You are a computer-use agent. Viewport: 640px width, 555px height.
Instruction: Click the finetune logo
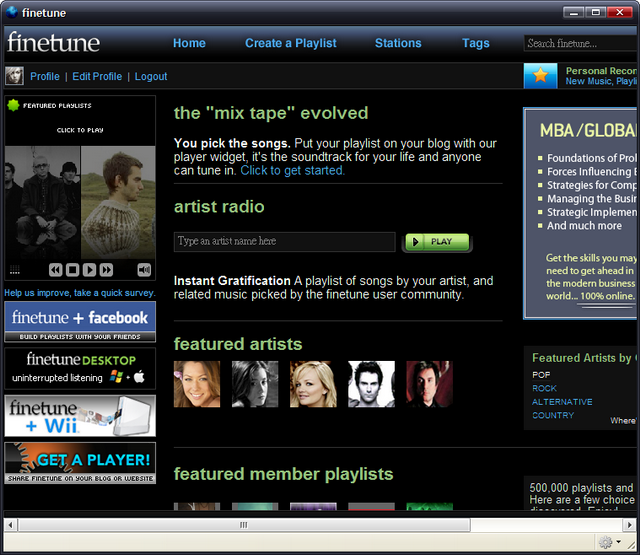[53, 42]
